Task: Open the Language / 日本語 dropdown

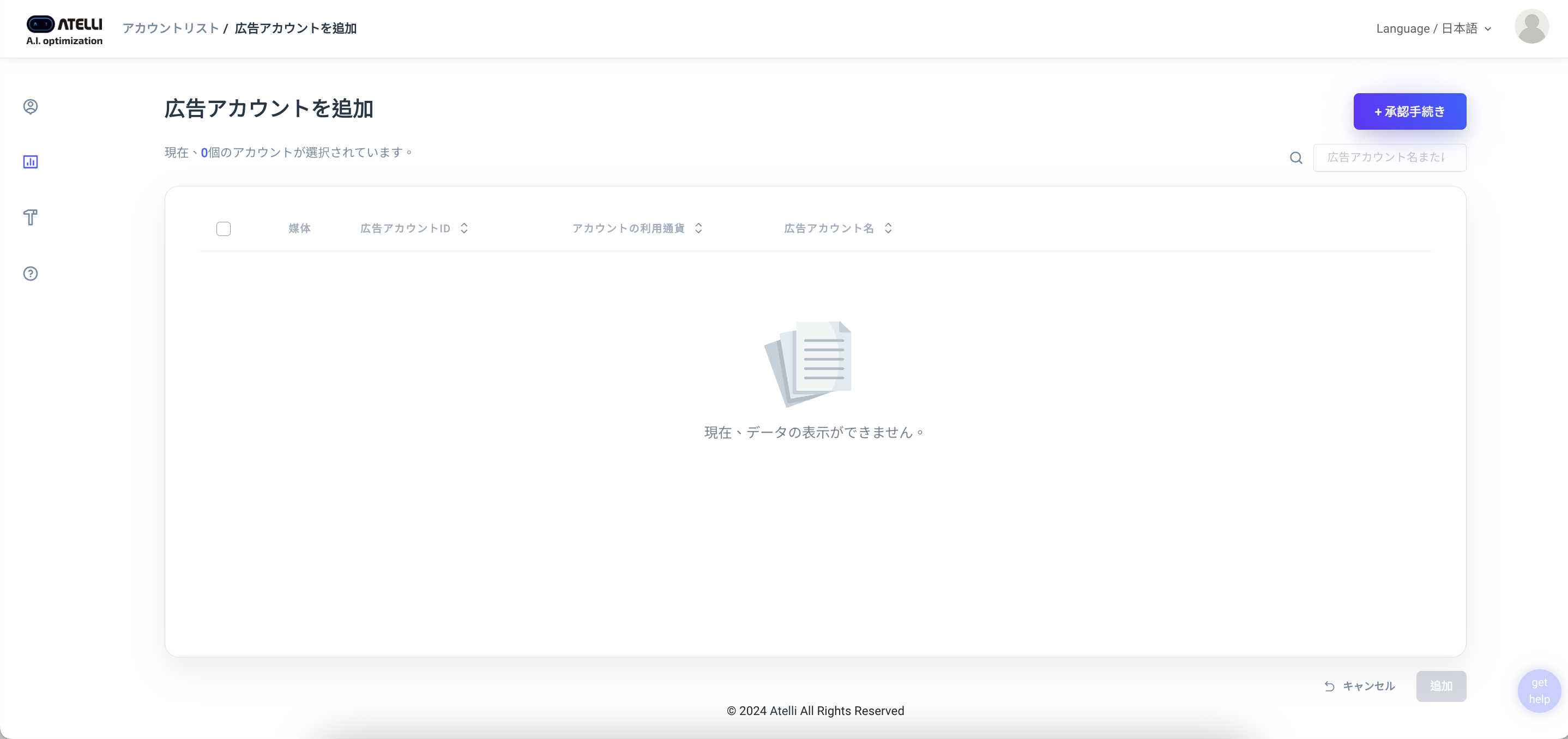Action: [1433, 28]
